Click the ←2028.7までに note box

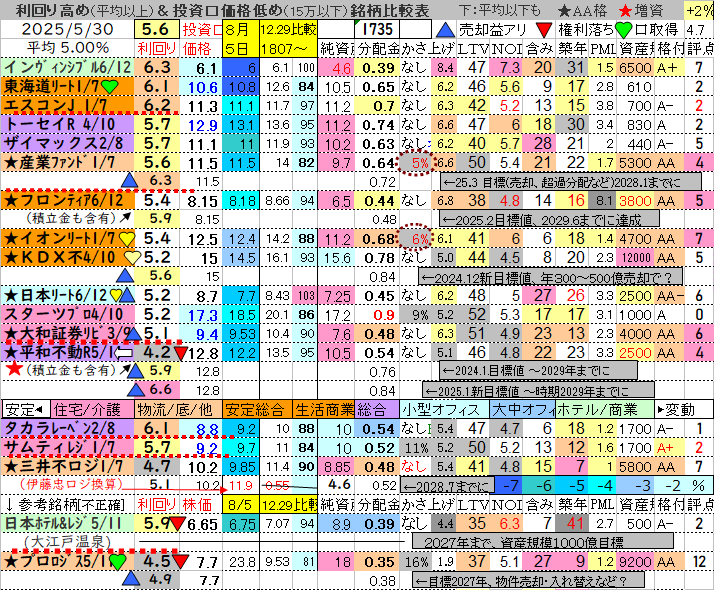pyautogui.click(x=447, y=486)
